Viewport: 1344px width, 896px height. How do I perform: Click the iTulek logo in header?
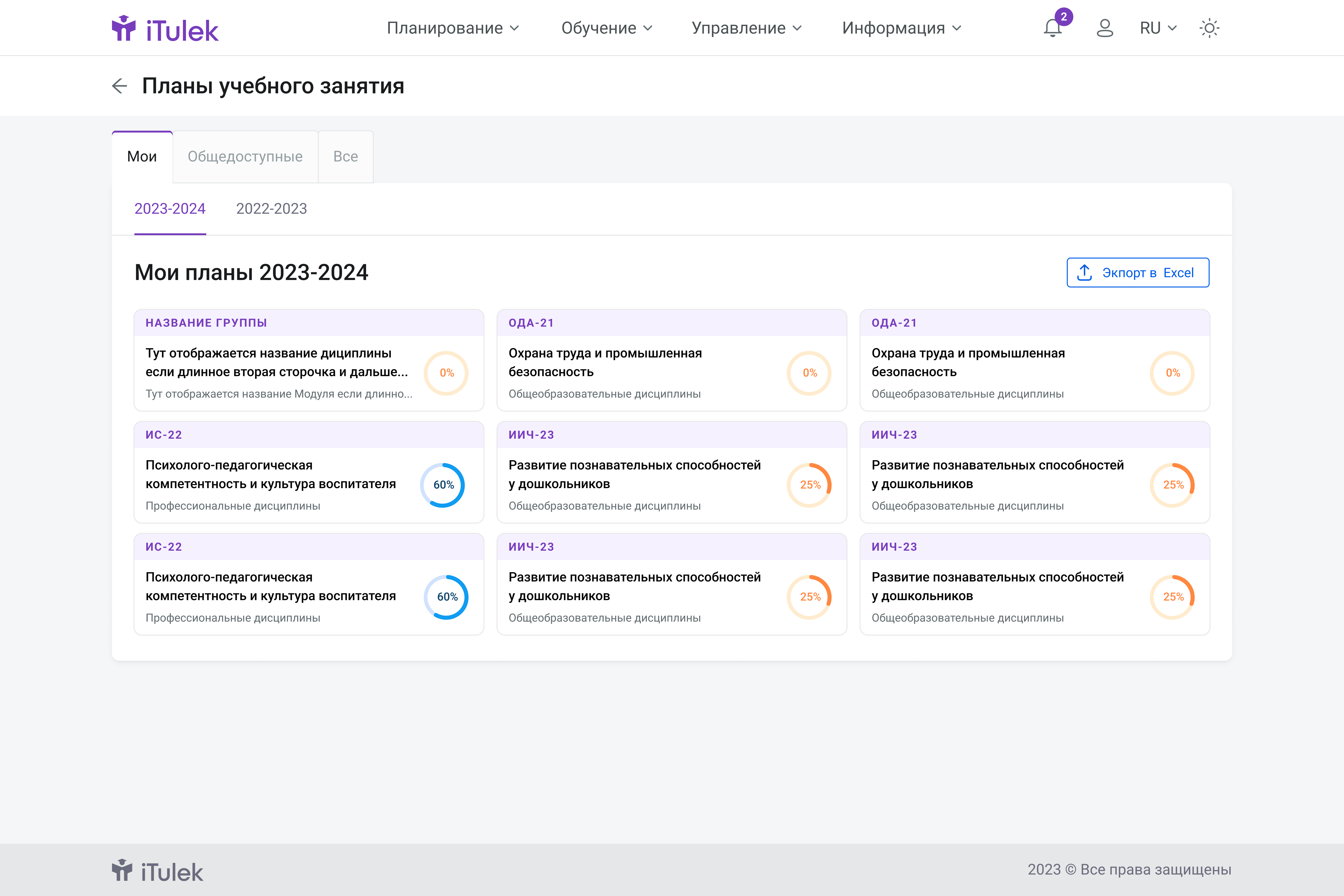click(x=165, y=28)
